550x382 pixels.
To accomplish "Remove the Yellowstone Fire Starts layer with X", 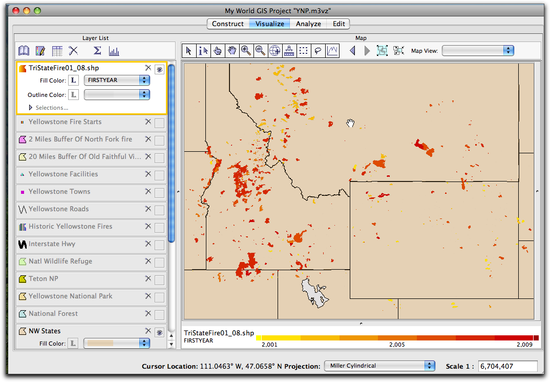I will (148, 122).
